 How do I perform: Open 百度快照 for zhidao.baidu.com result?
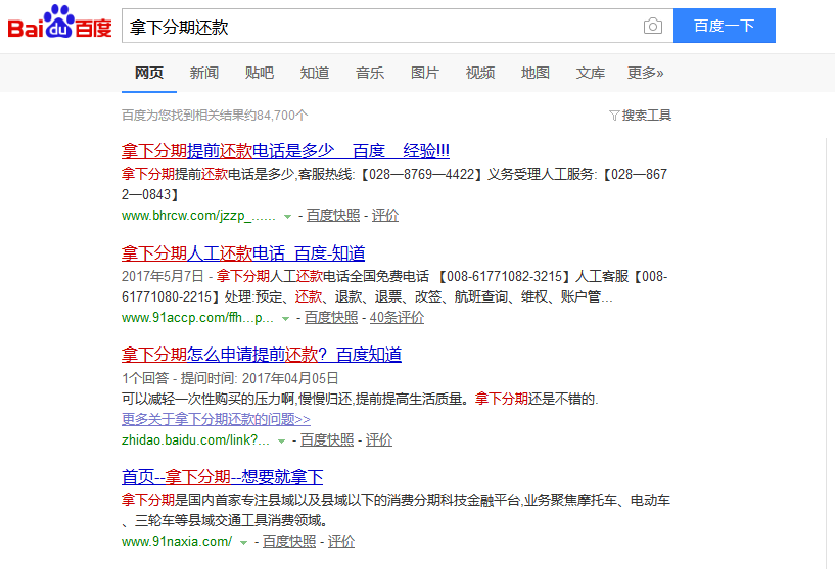[327, 440]
